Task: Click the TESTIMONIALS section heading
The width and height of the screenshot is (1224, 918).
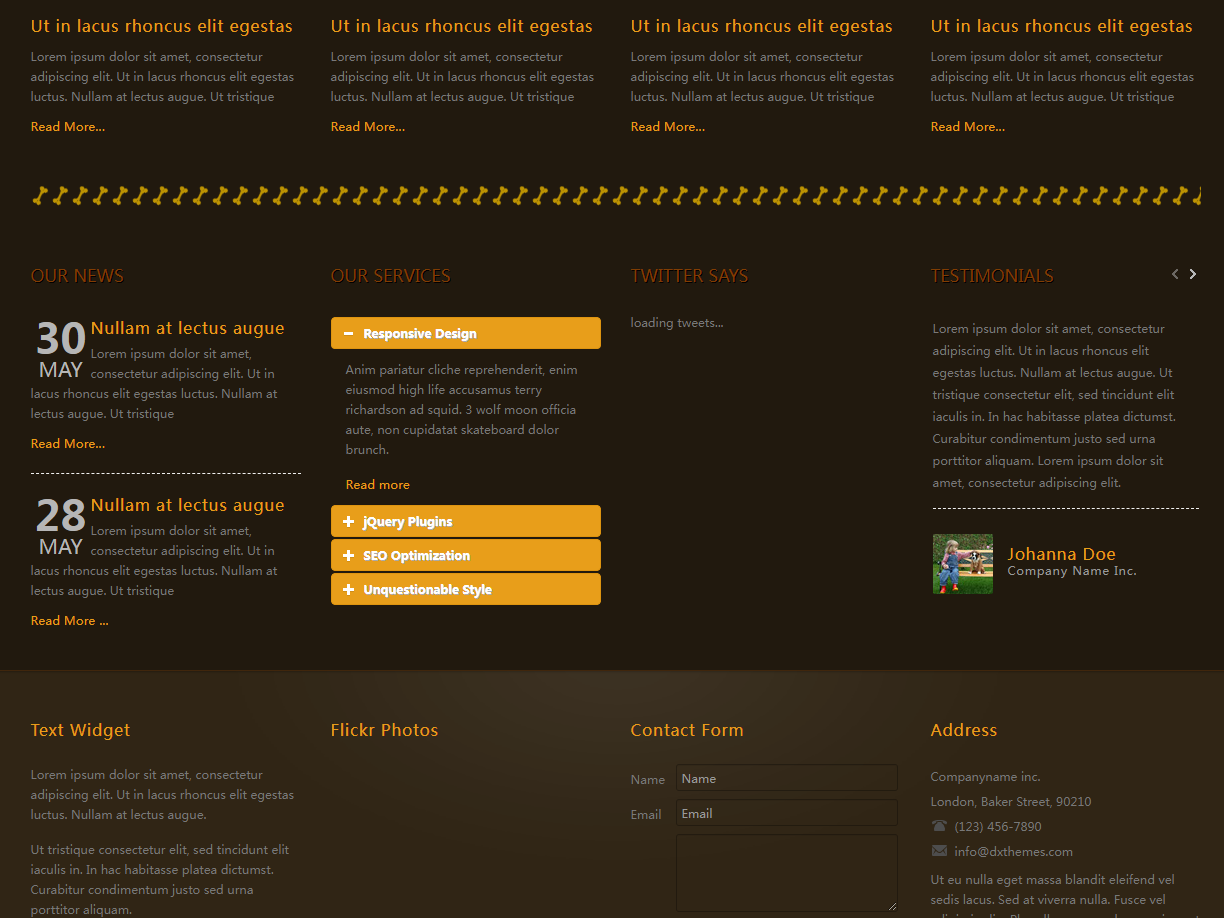Action: click(992, 276)
